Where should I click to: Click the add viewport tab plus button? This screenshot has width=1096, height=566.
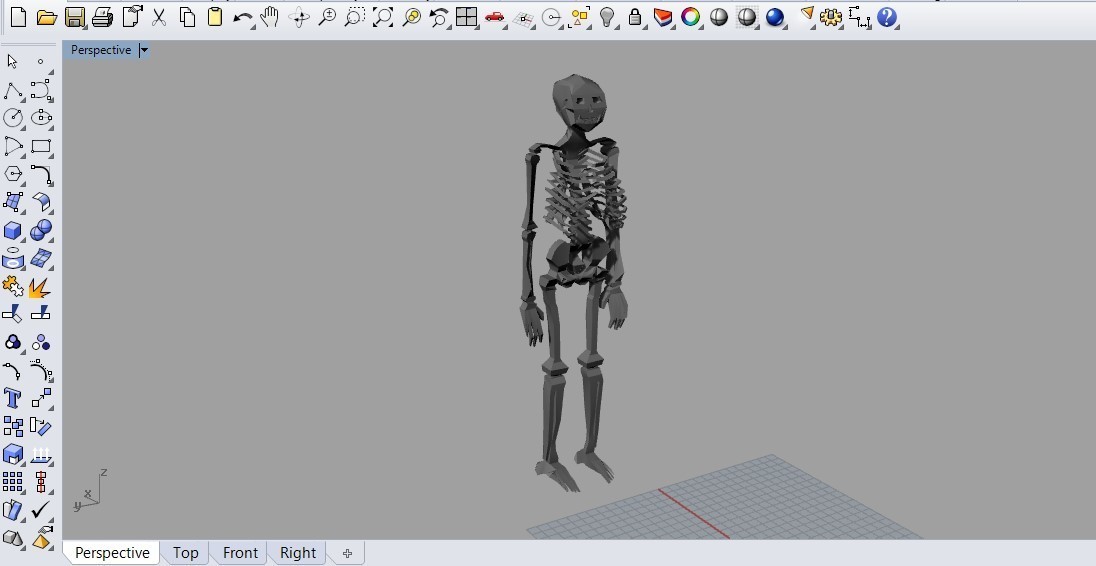(x=347, y=553)
